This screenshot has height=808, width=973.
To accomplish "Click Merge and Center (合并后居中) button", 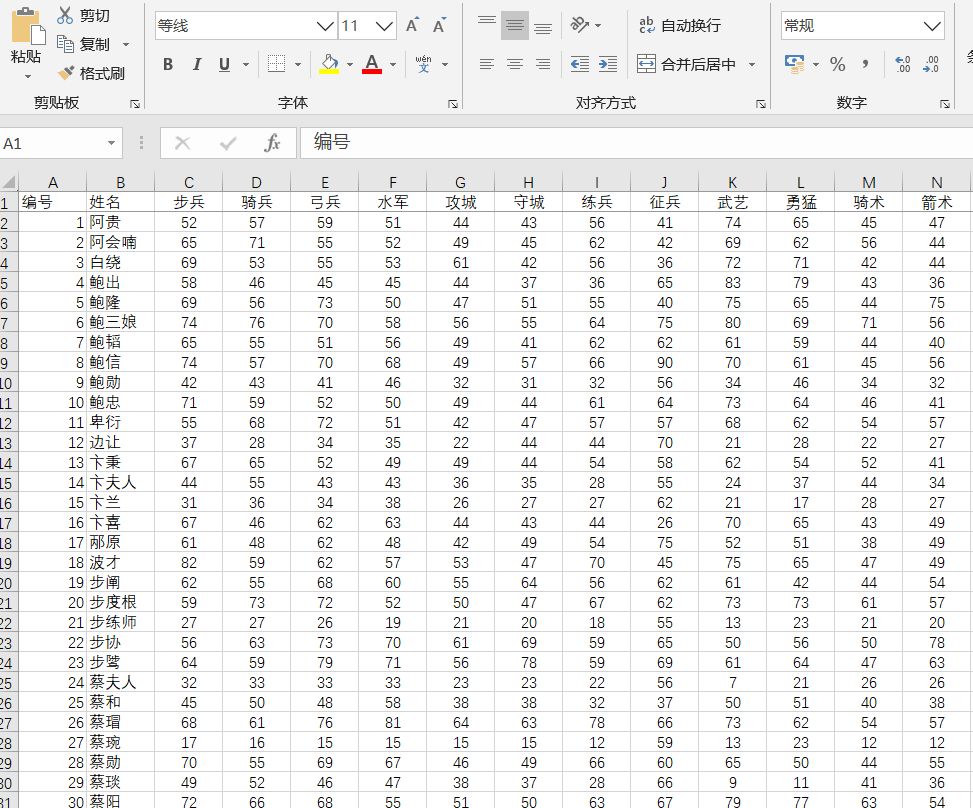I will [686, 64].
